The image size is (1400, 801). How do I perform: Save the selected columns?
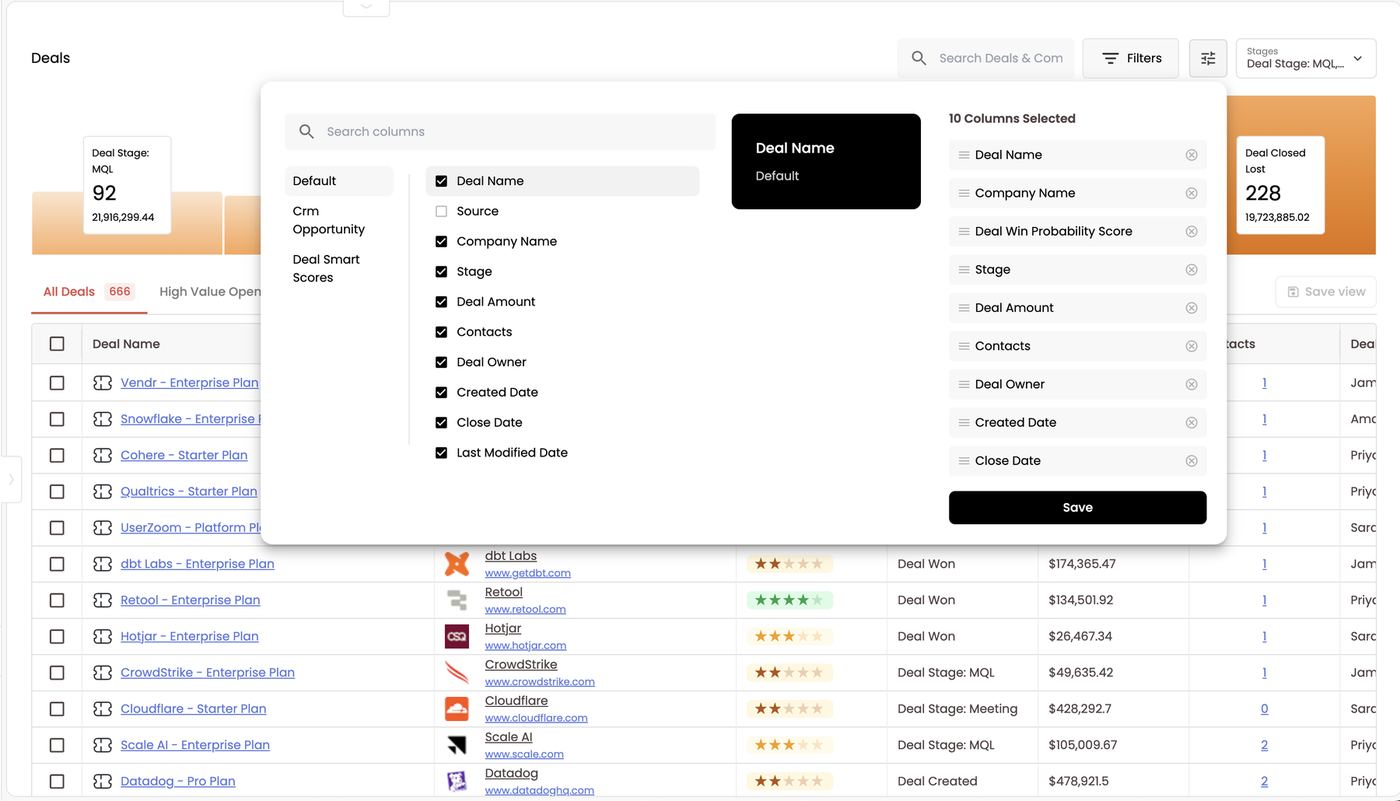coord(1078,508)
